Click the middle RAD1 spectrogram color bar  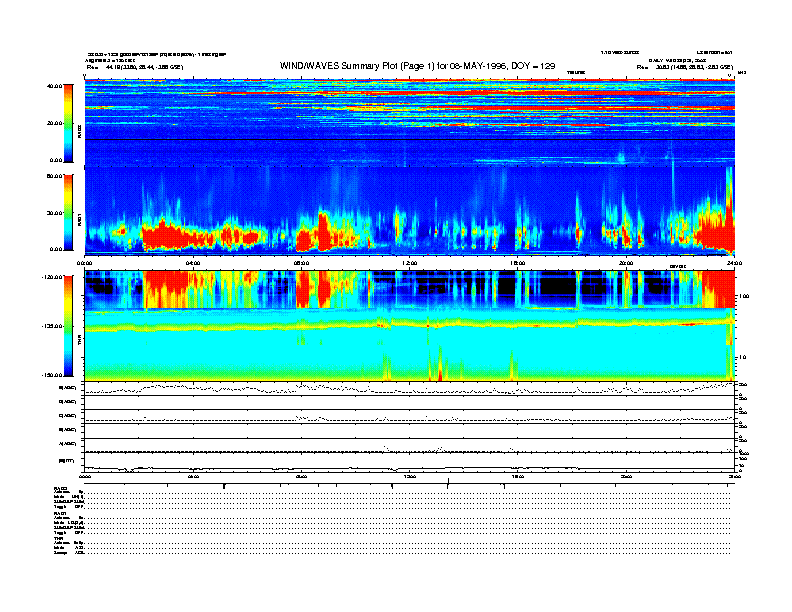tap(69, 212)
